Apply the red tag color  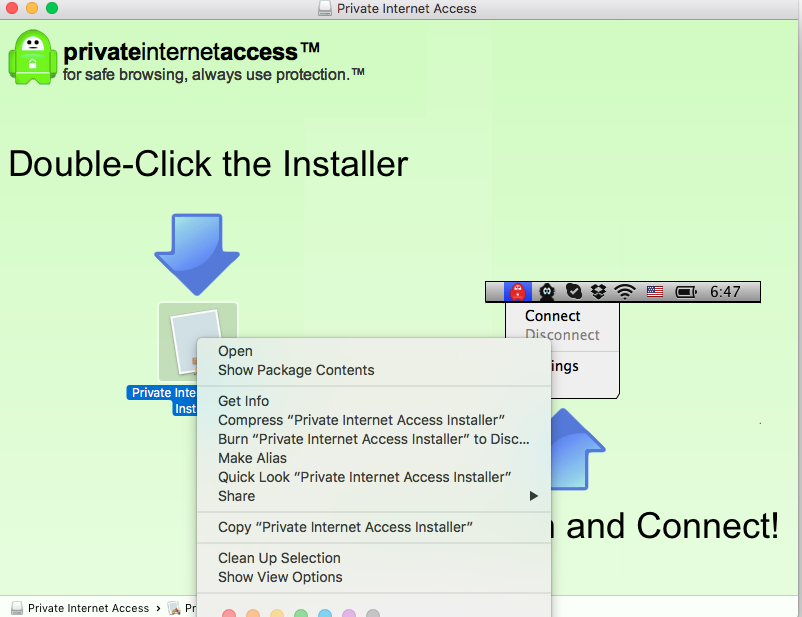tap(229, 613)
